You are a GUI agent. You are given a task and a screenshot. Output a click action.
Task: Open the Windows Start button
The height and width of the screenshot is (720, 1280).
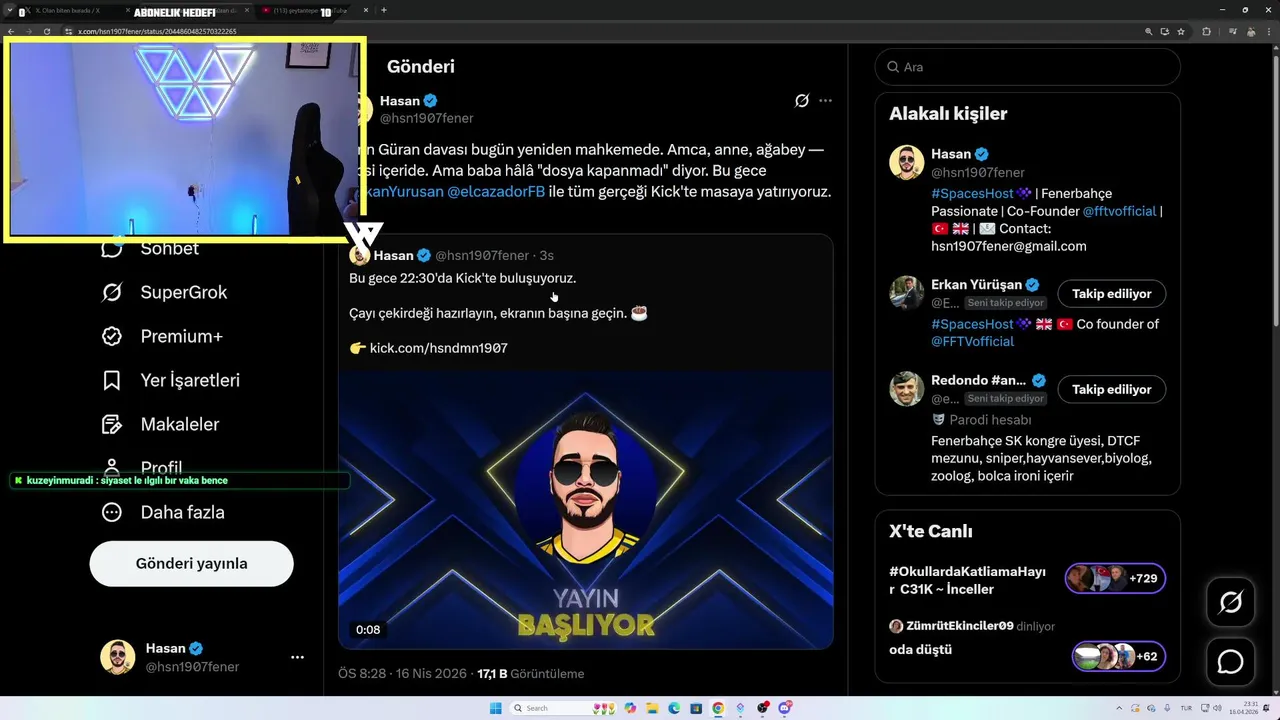[x=496, y=708]
